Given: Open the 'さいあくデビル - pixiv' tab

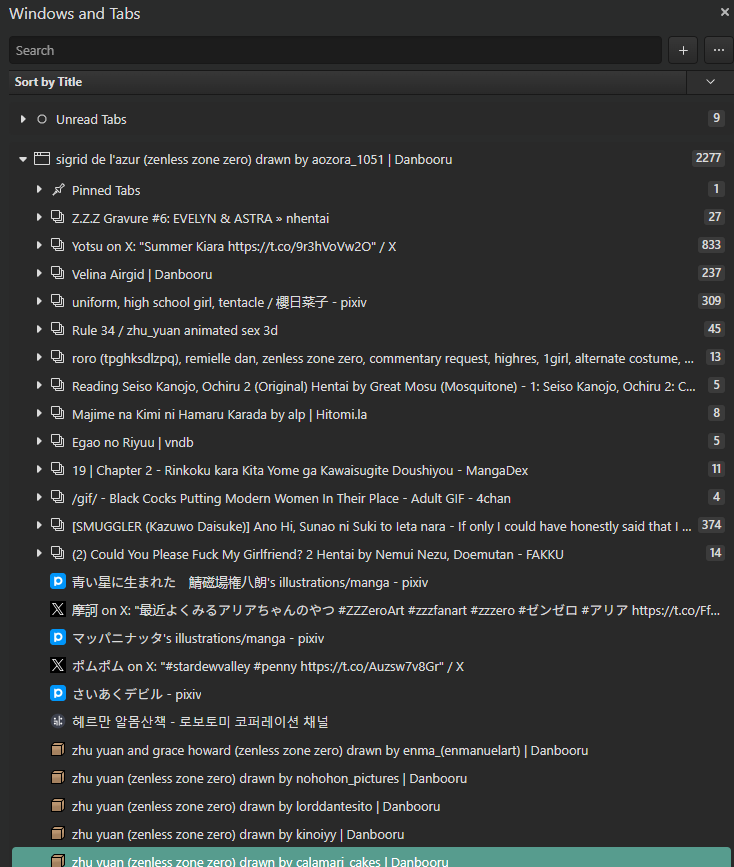Looking at the screenshot, I should tap(137, 694).
